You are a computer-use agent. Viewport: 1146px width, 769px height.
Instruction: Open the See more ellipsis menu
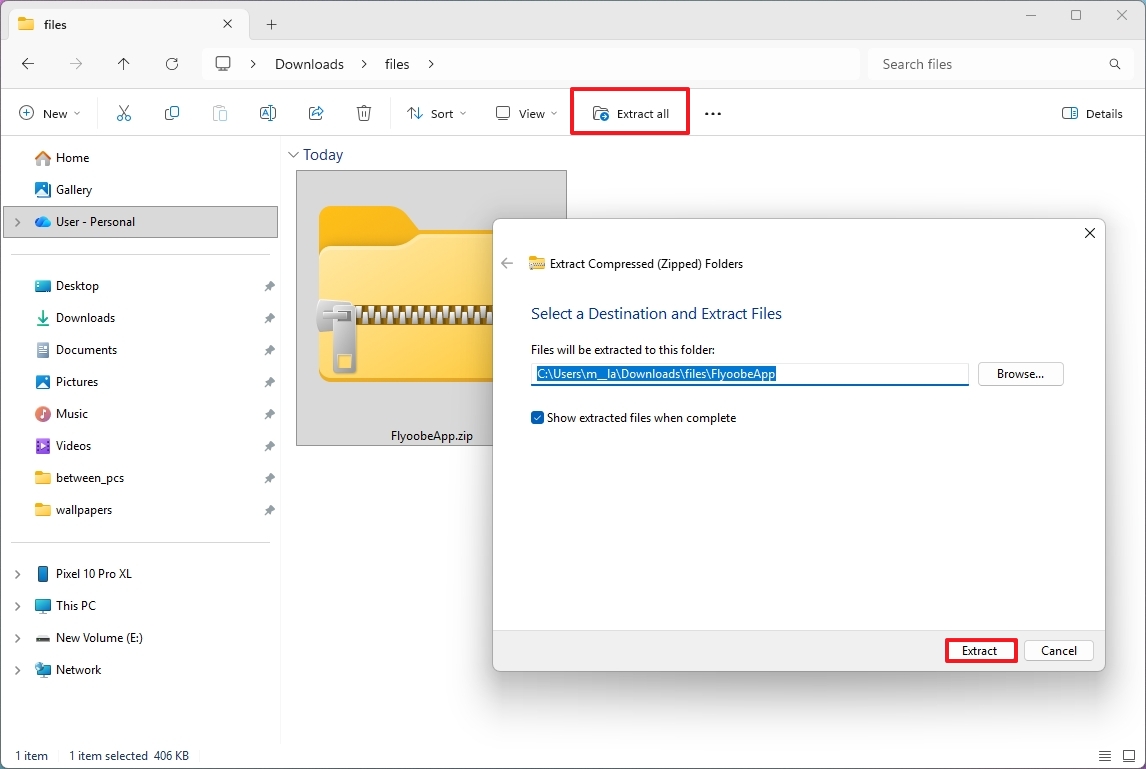coord(712,113)
